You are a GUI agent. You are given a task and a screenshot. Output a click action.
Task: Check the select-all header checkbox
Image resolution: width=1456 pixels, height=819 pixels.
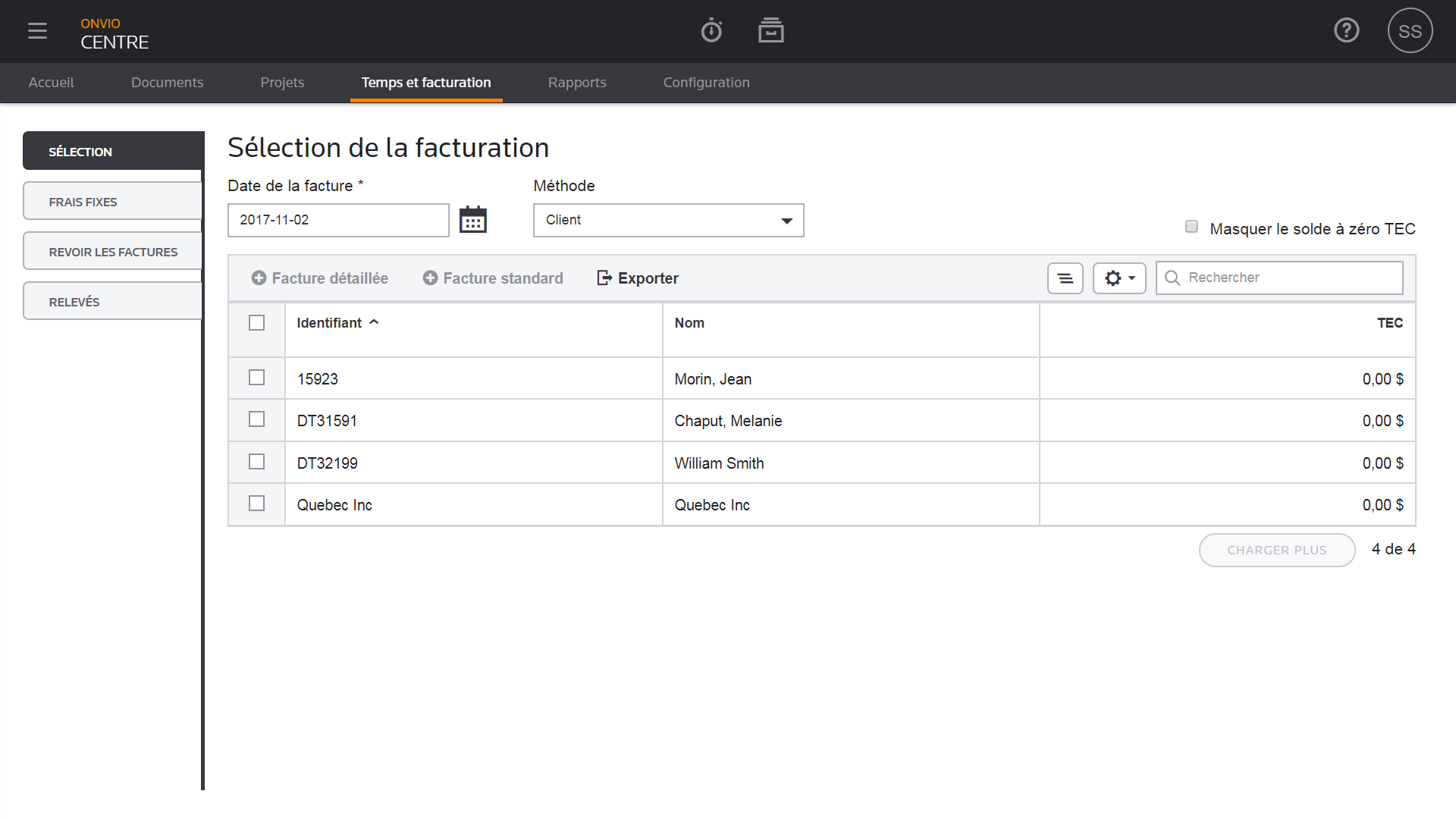257,323
